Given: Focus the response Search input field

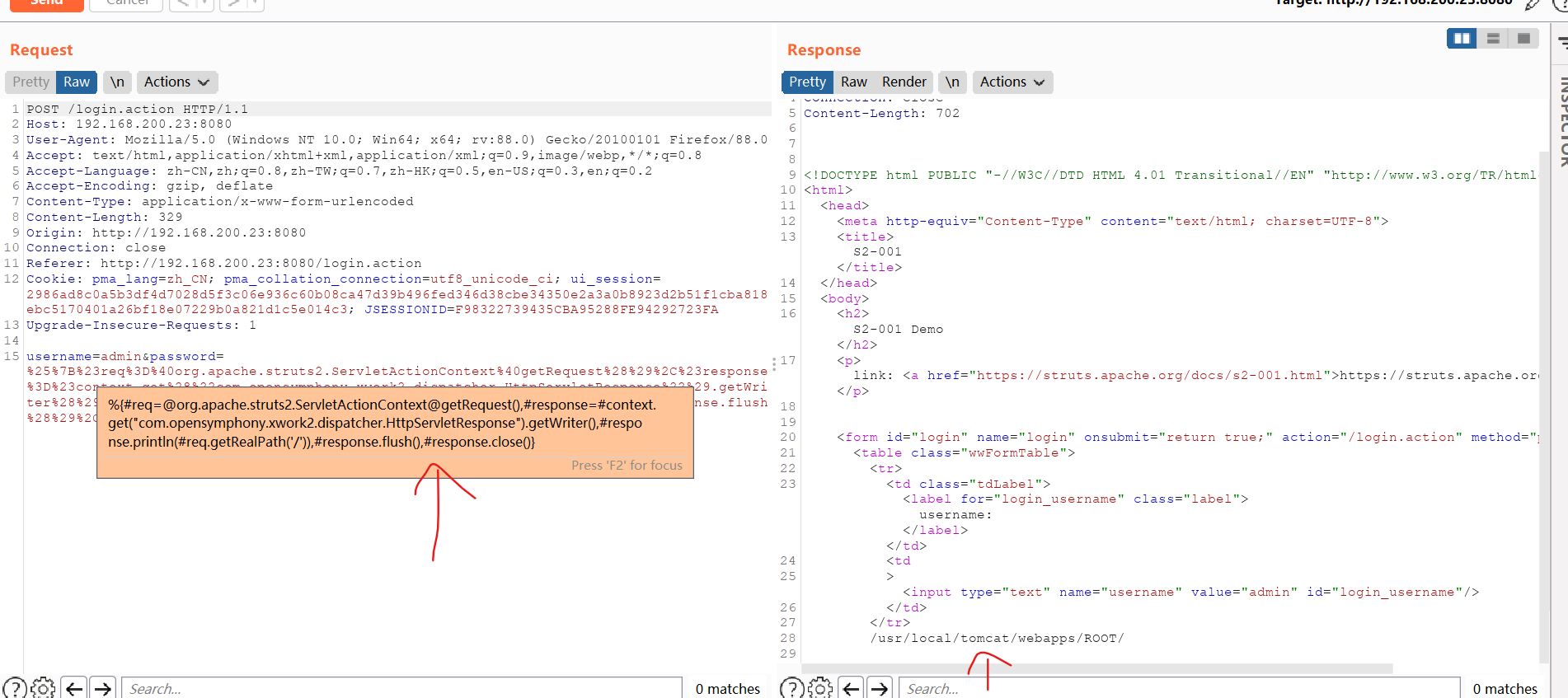Looking at the screenshot, I should click(x=1179, y=688).
